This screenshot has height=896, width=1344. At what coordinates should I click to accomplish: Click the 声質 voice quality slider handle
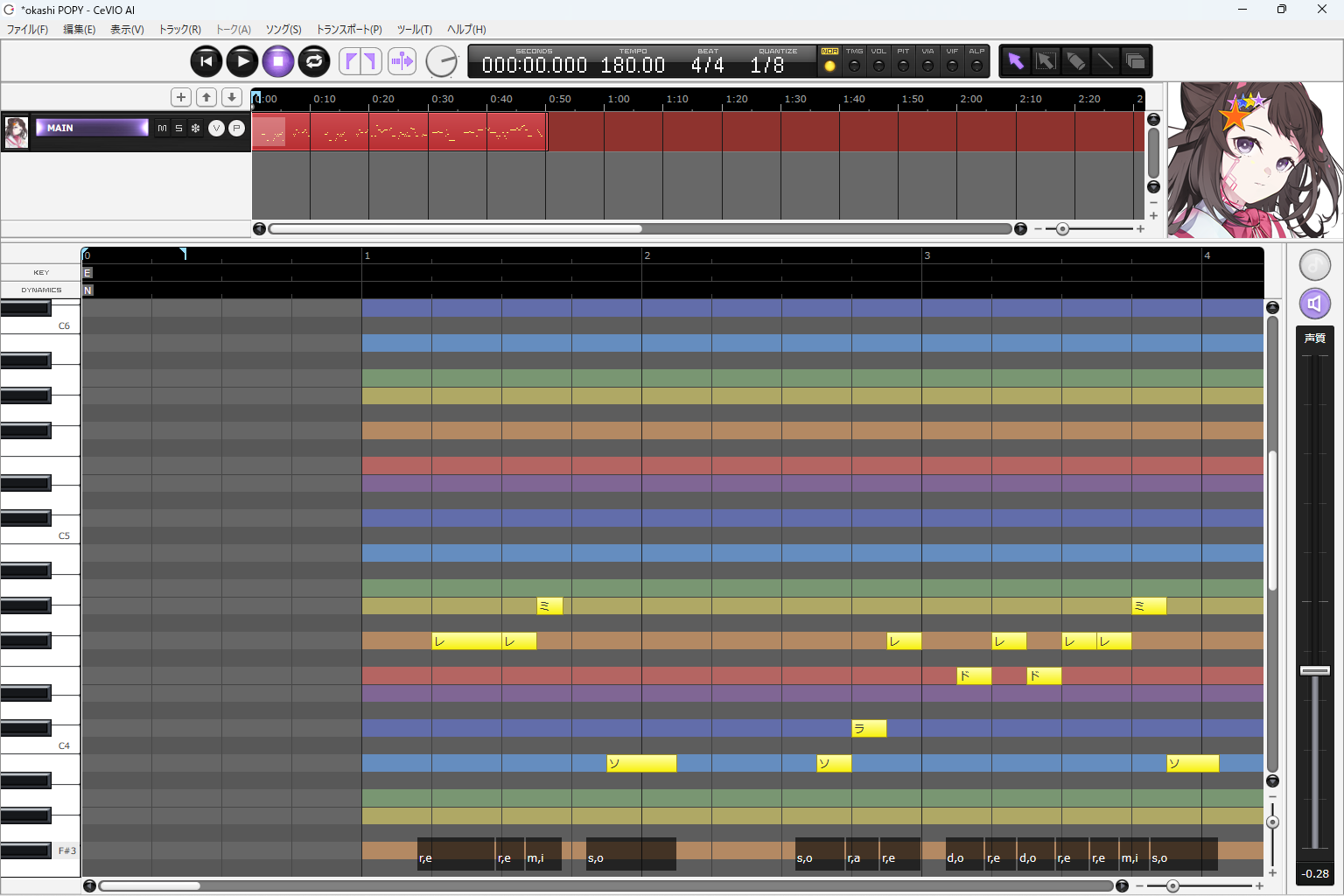[1314, 671]
